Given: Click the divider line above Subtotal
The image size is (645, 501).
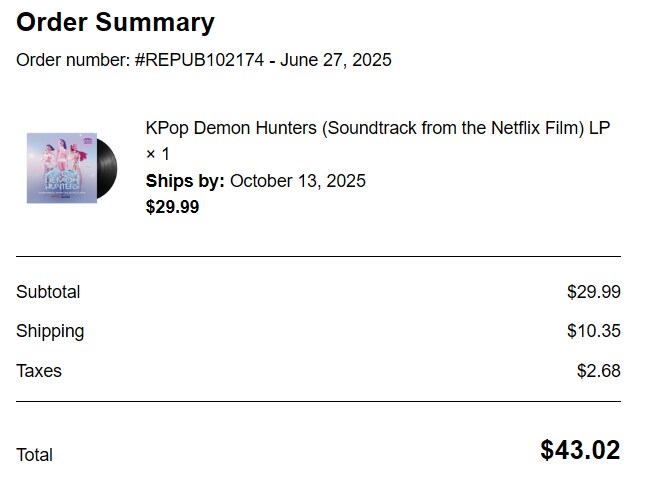Looking at the screenshot, I should pos(318,256).
